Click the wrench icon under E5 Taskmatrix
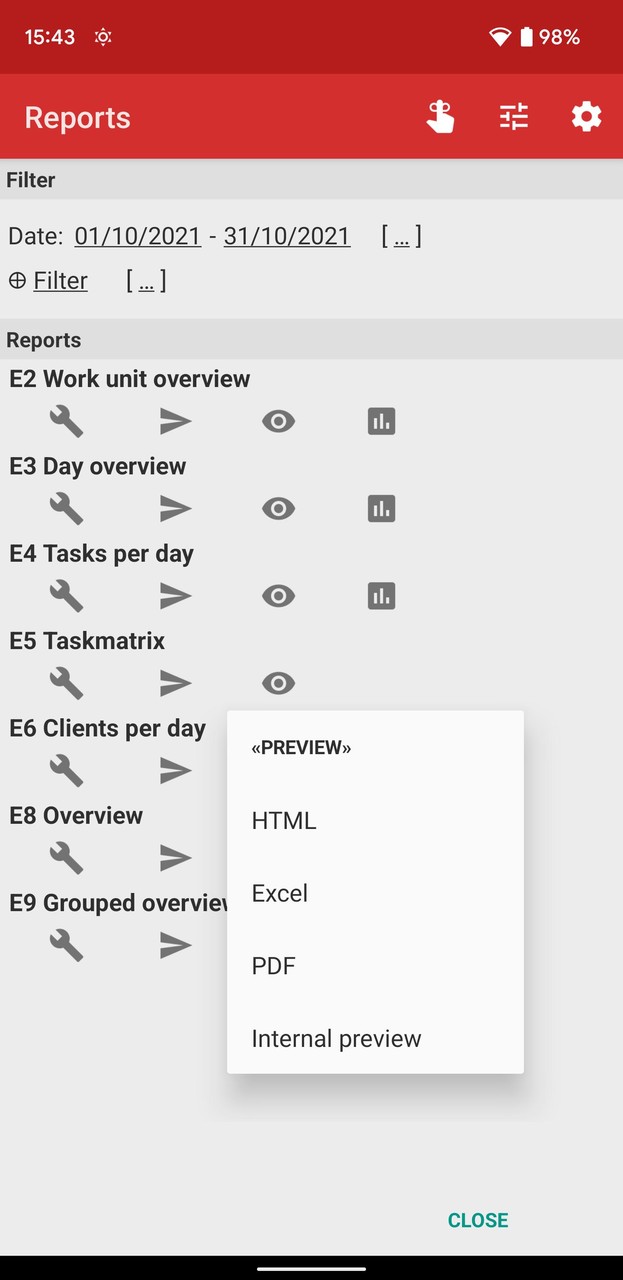The width and height of the screenshot is (623, 1280). [64, 683]
